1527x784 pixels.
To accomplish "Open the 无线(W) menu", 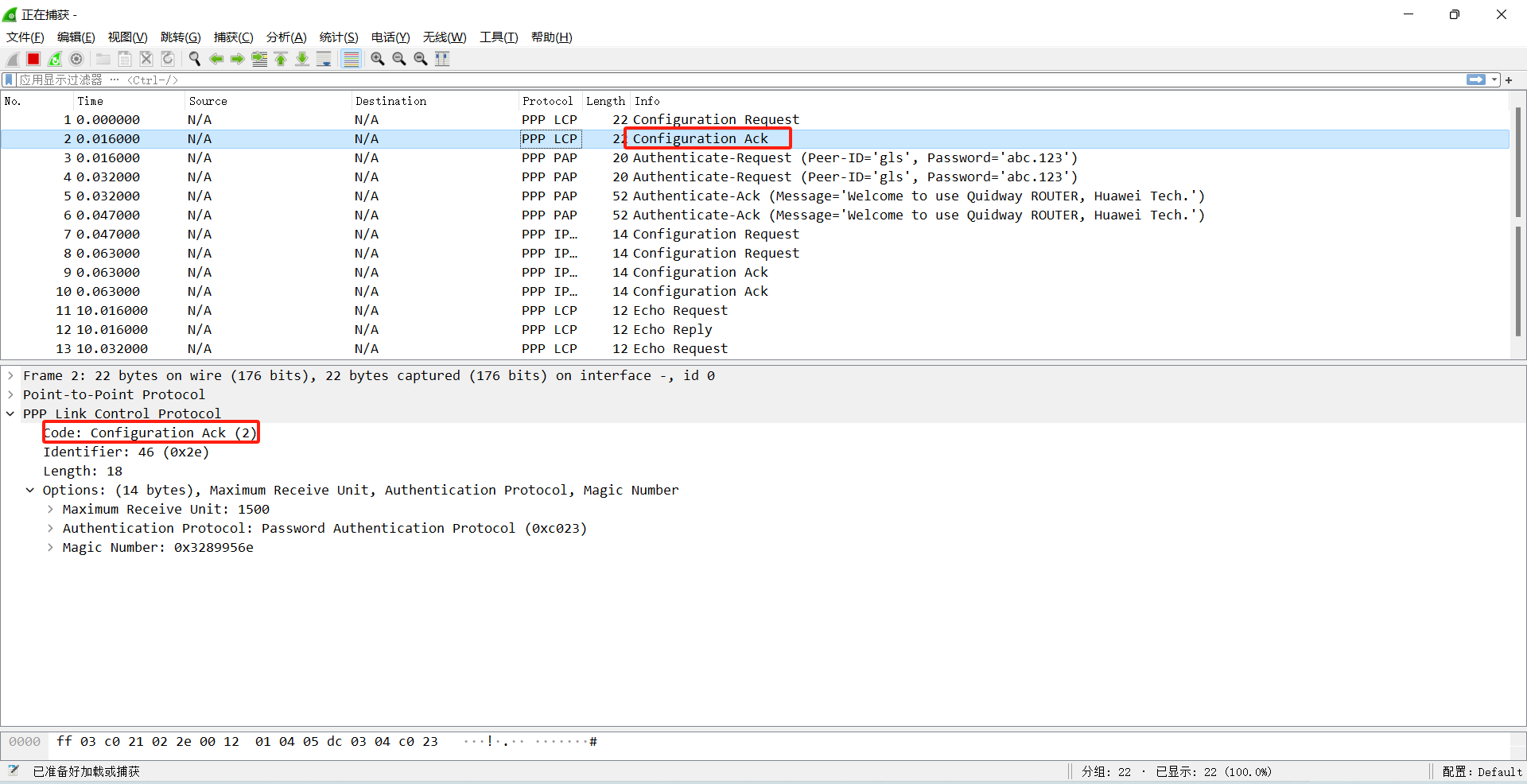I will tap(445, 37).
